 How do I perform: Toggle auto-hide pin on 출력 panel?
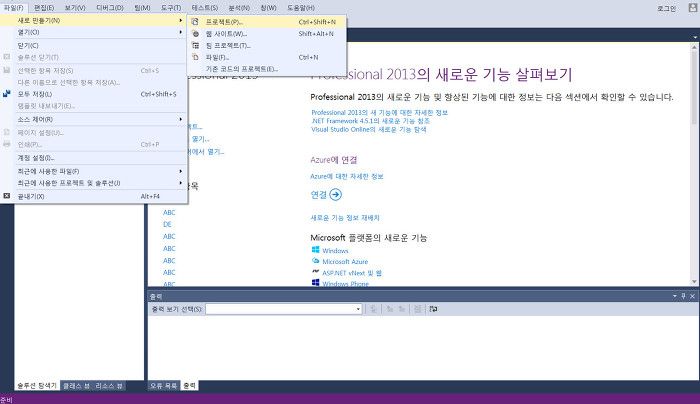pos(683,296)
